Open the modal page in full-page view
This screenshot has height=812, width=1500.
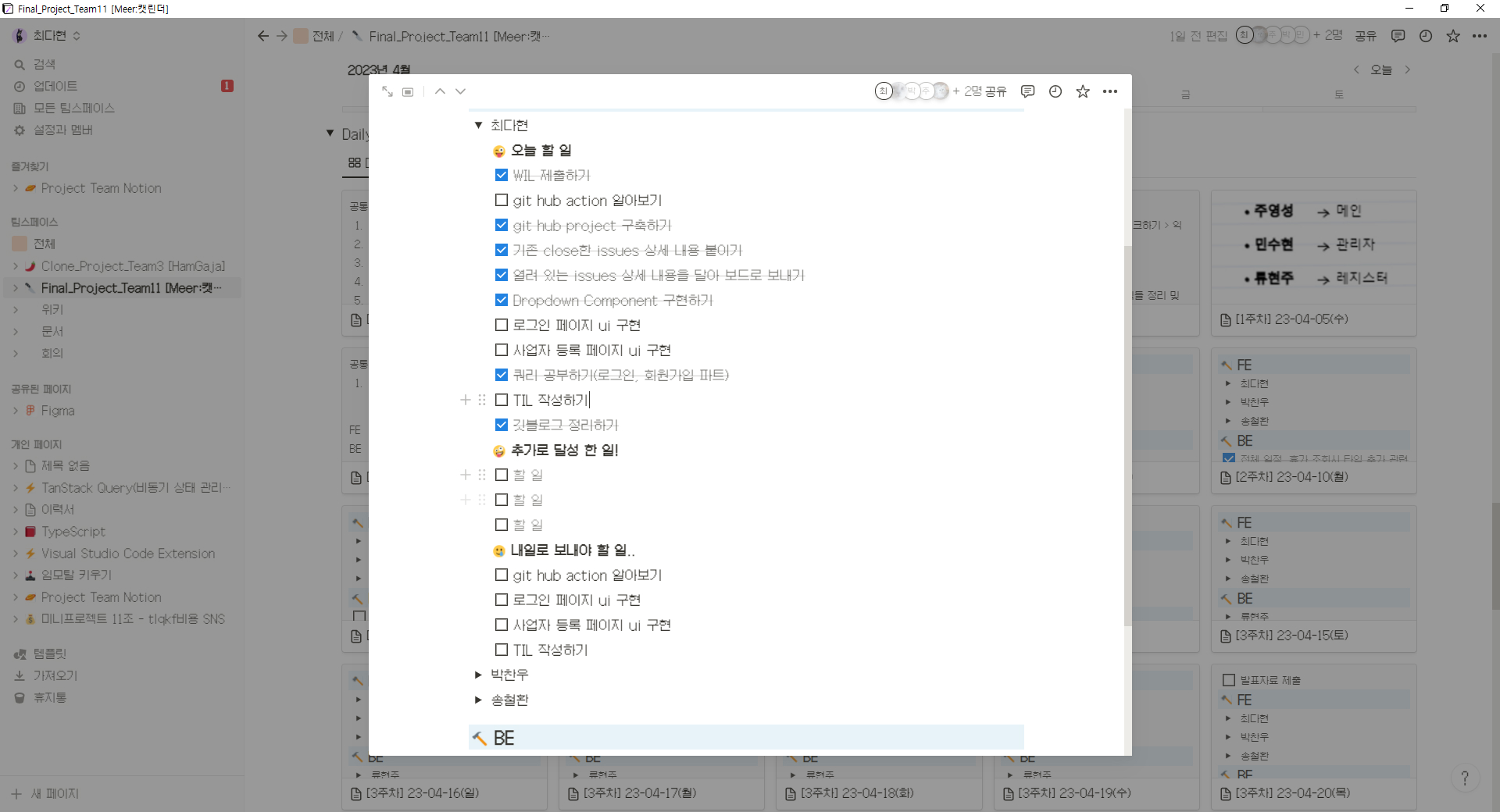coord(387,91)
